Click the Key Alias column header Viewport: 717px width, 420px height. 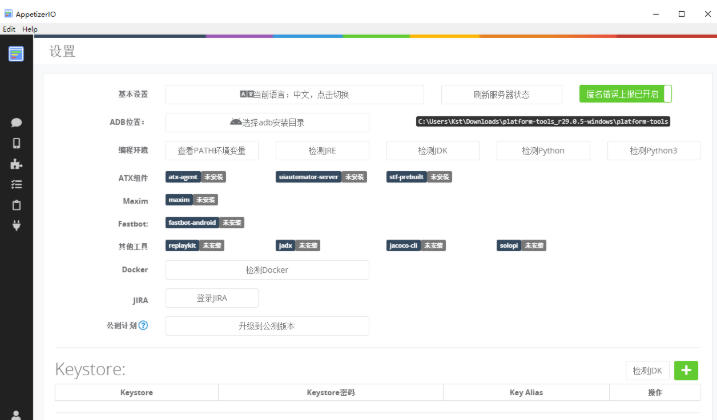click(526, 393)
